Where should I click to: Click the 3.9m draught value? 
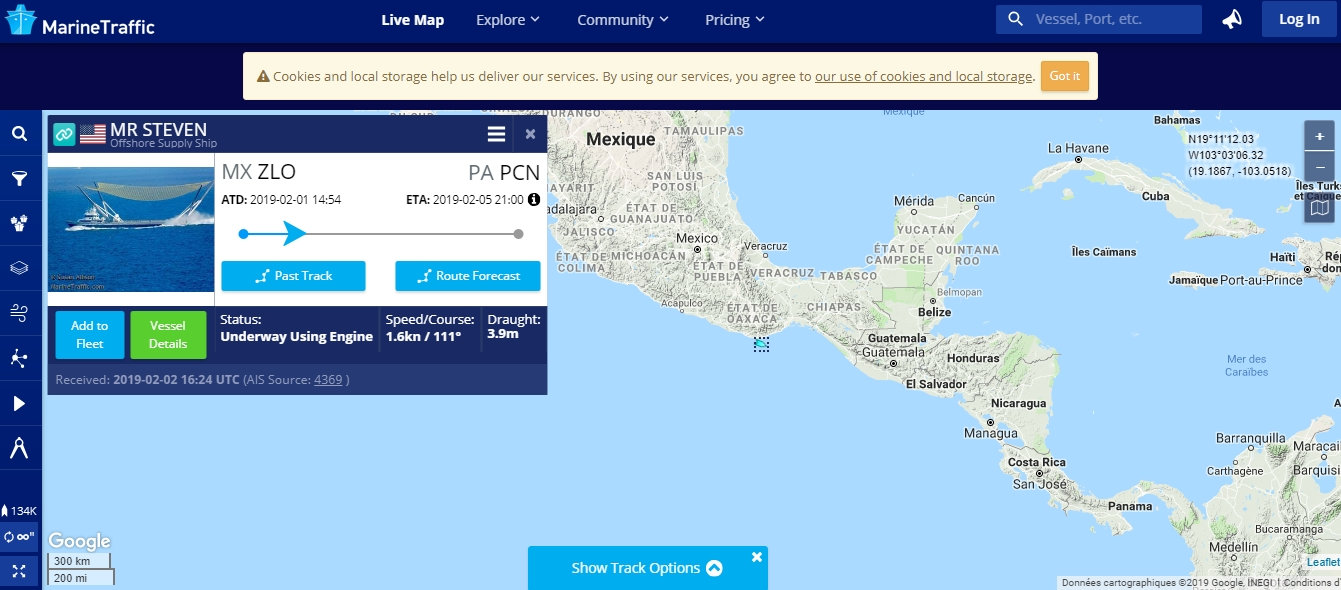point(503,334)
